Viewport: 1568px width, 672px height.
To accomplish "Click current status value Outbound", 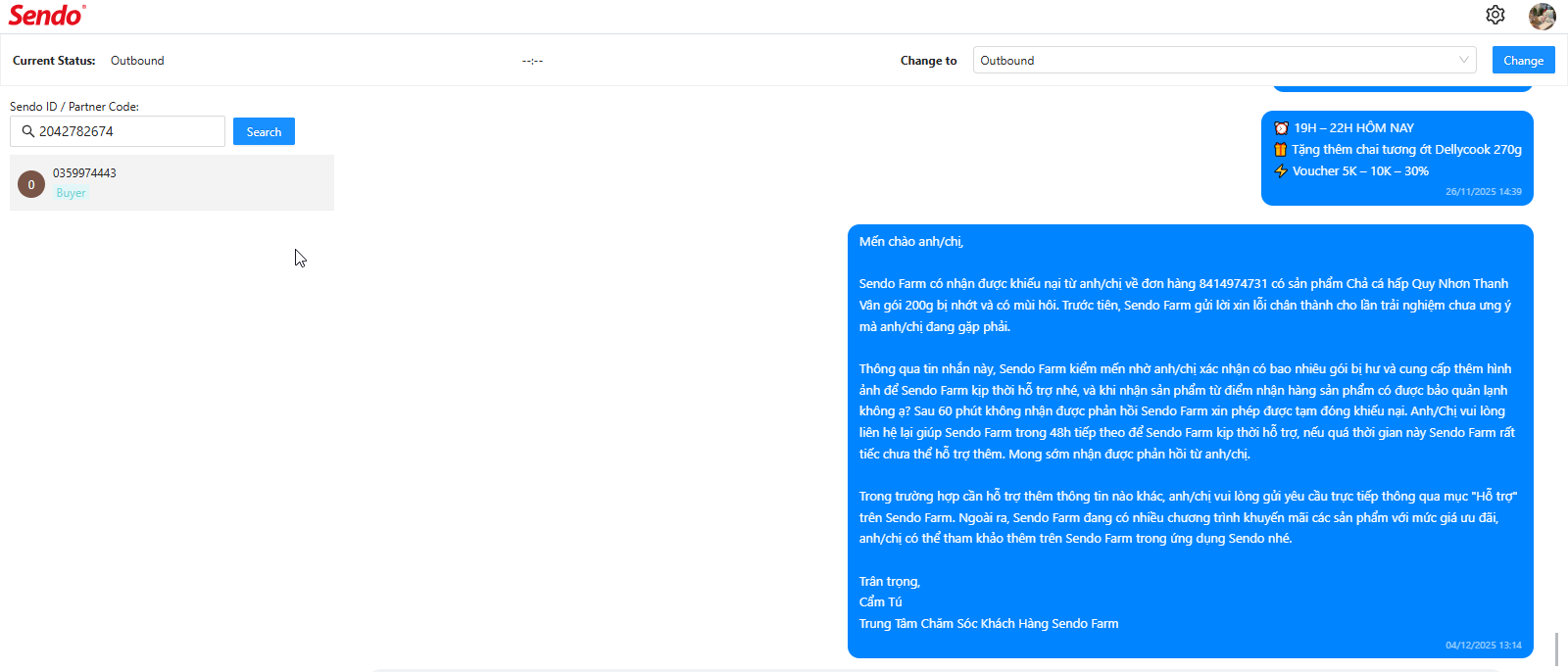I will point(137,61).
